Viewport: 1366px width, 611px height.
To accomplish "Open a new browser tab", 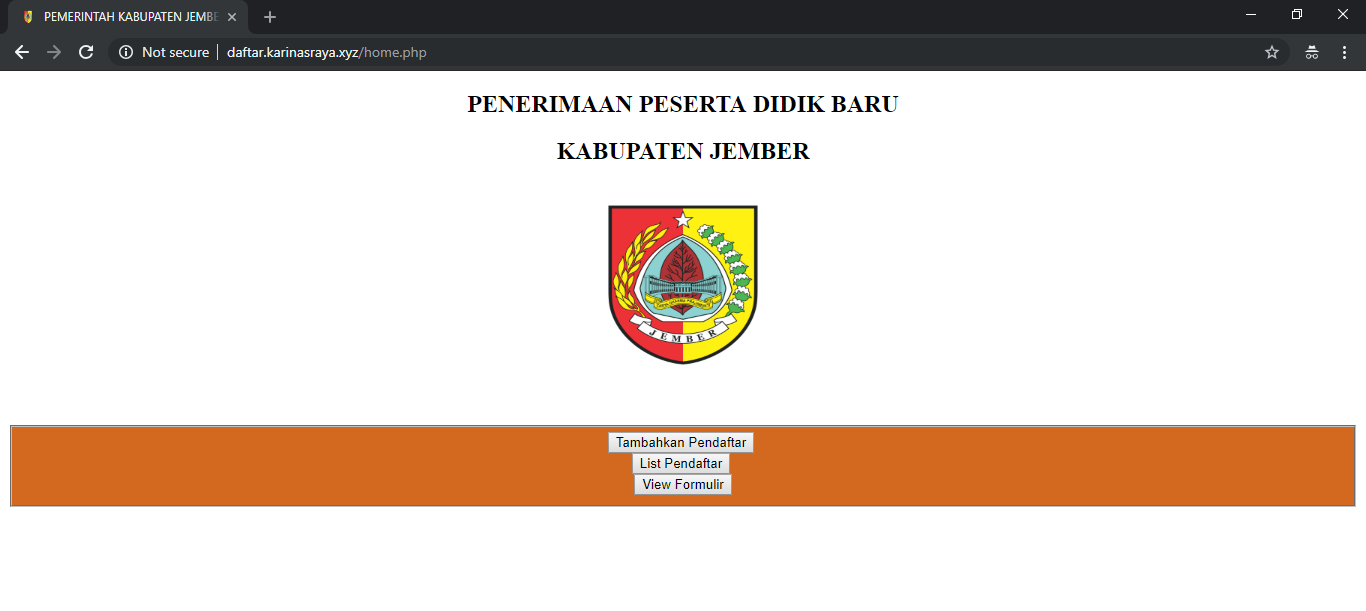I will (x=270, y=17).
